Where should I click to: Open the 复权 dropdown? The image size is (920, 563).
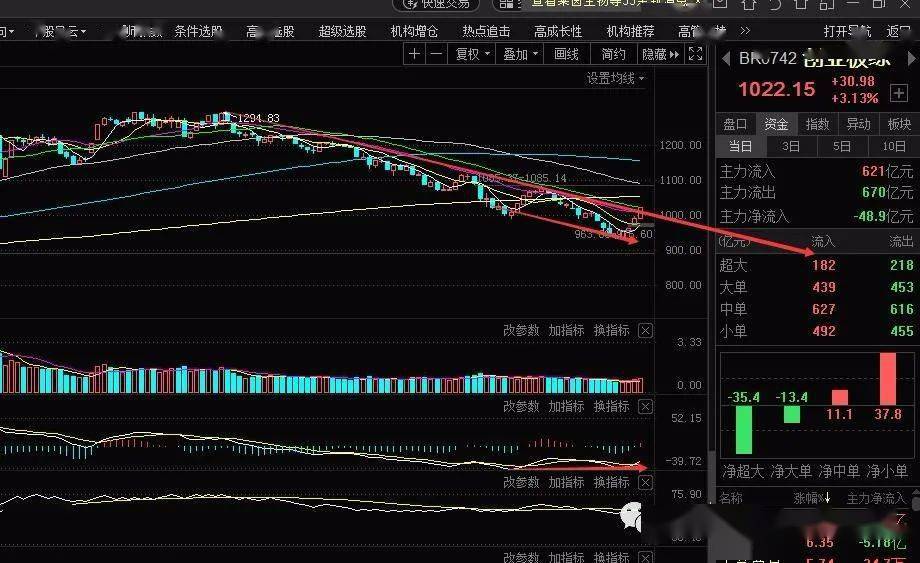tap(472, 54)
